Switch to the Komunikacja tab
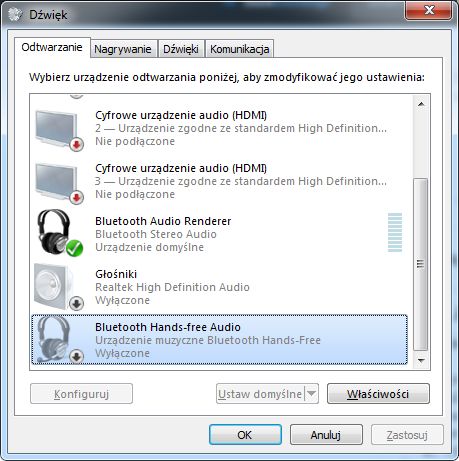The width and height of the screenshot is (459, 461). click(x=239, y=49)
